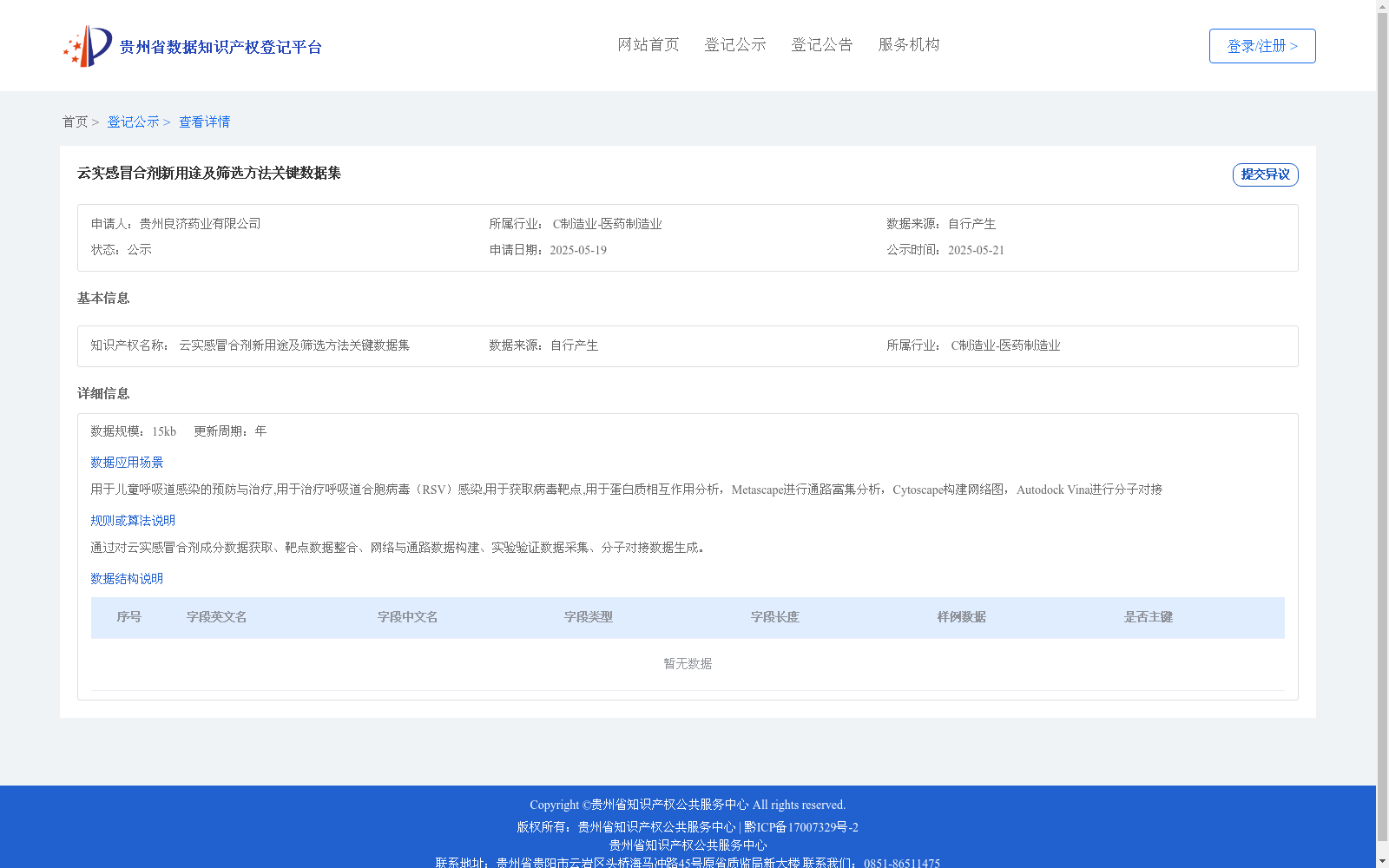This screenshot has width=1389, height=868.
Task: Click 通过对云实感冒合剂成分数据获取 description
Action: point(398,548)
